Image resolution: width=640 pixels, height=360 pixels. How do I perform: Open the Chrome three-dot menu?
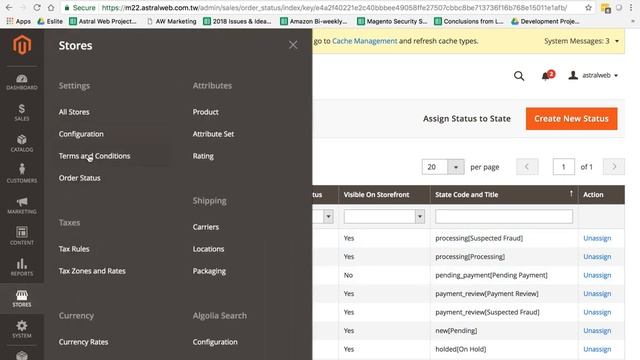coord(631,7)
